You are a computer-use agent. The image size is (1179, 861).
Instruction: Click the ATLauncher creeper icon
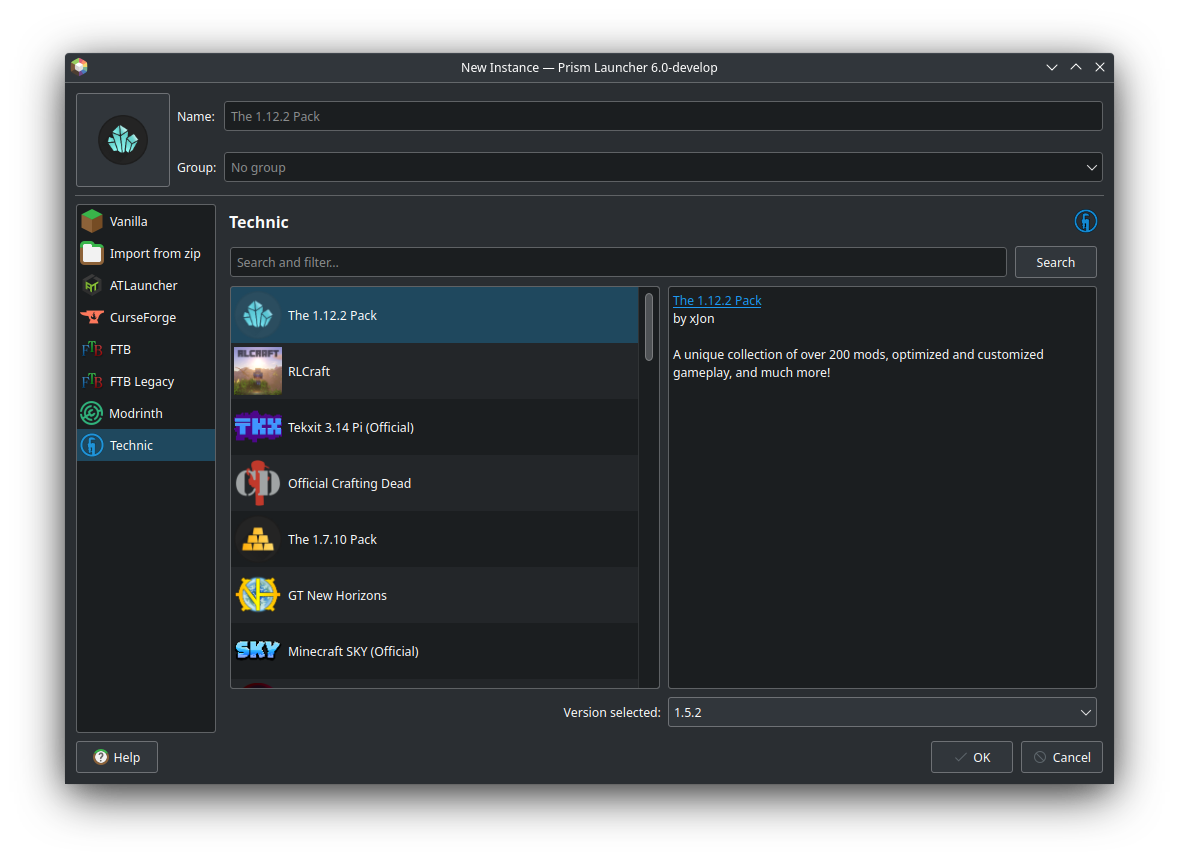pyautogui.click(x=92, y=285)
